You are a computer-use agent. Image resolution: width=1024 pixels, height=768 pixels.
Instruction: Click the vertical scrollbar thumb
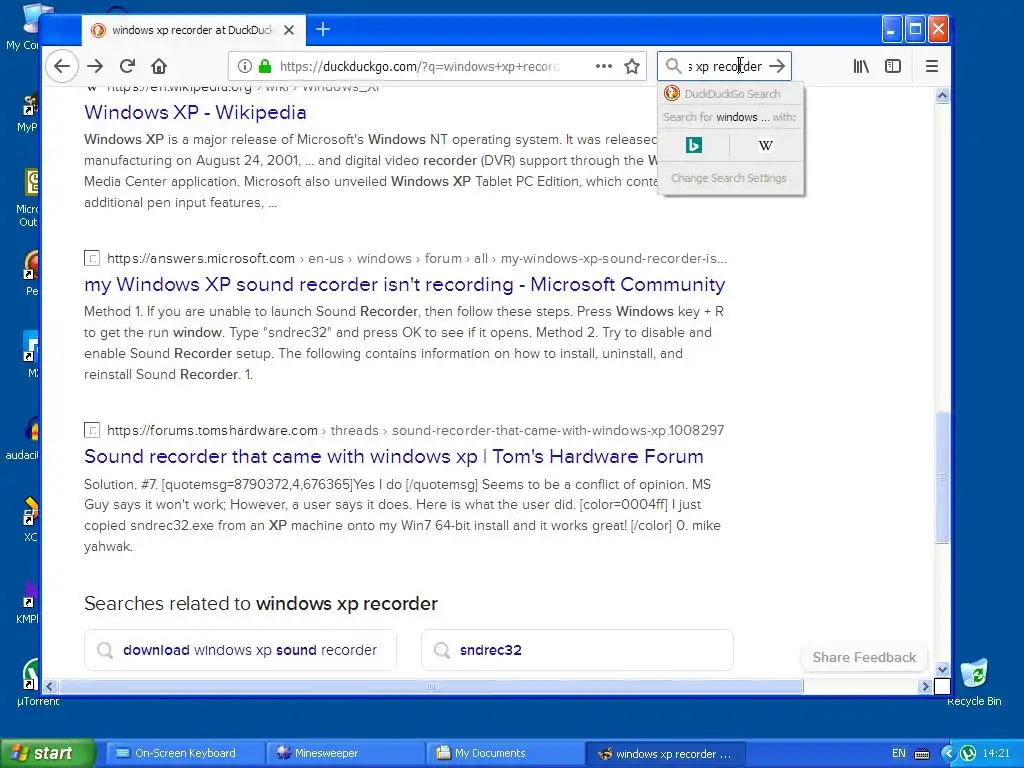click(942, 477)
